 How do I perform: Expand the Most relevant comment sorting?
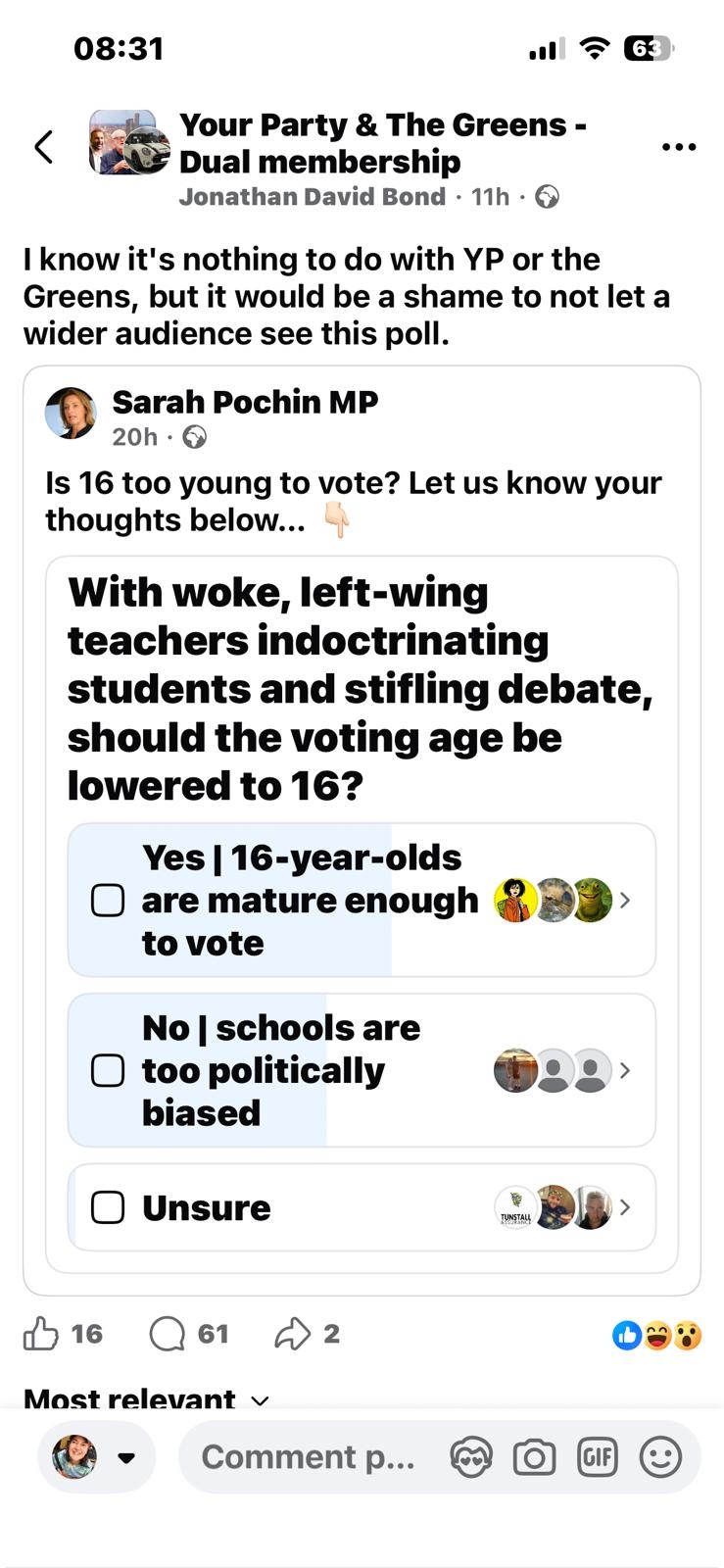click(x=145, y=1398)
